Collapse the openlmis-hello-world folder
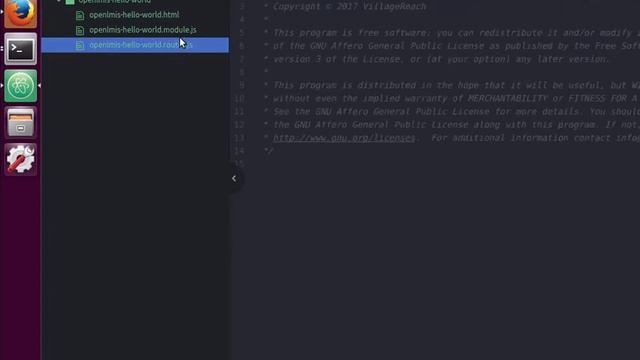The height and width of the screenshot is (360, 640). click(59, 1)
